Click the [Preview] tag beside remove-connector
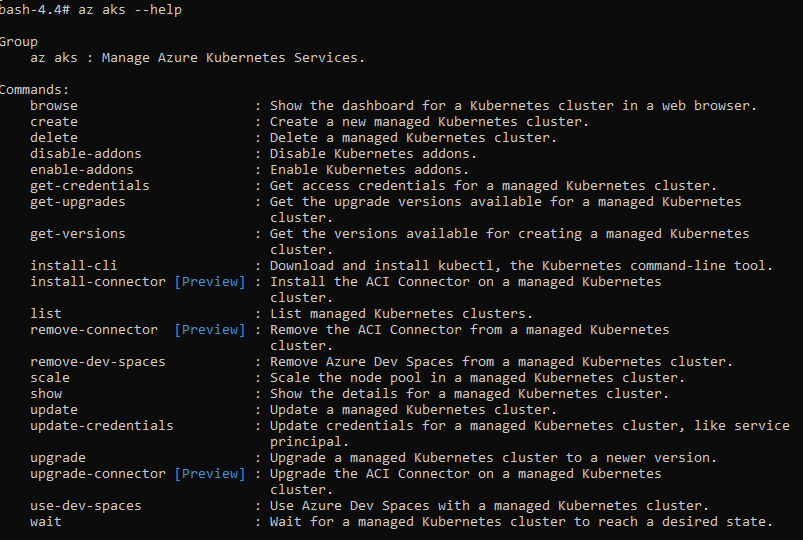The width and height of the screenshot is (803, 540). [x=209, y=329]
